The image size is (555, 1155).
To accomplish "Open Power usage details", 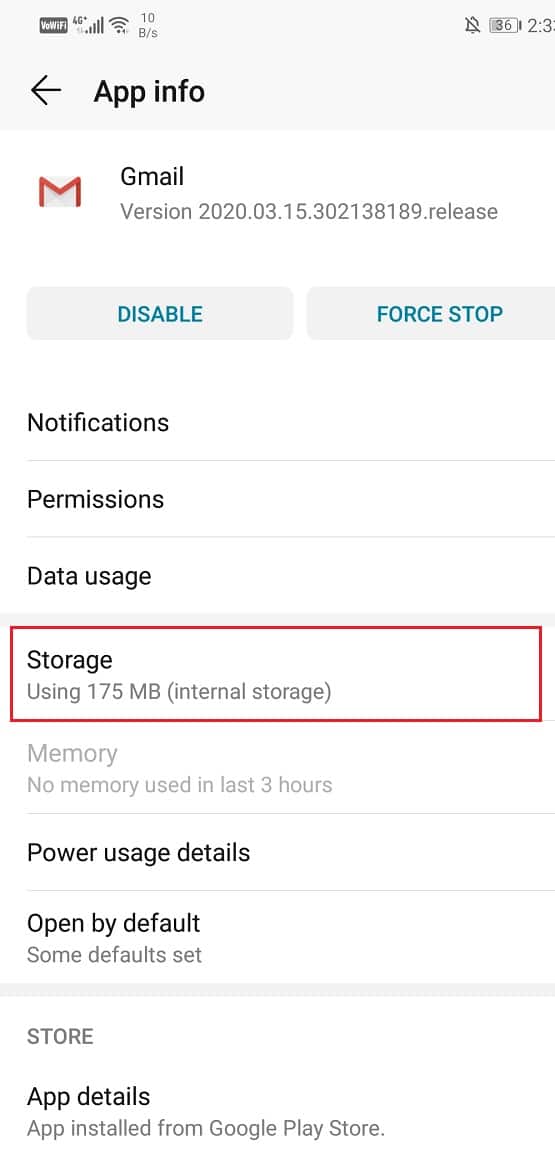I will pos(277,852).
